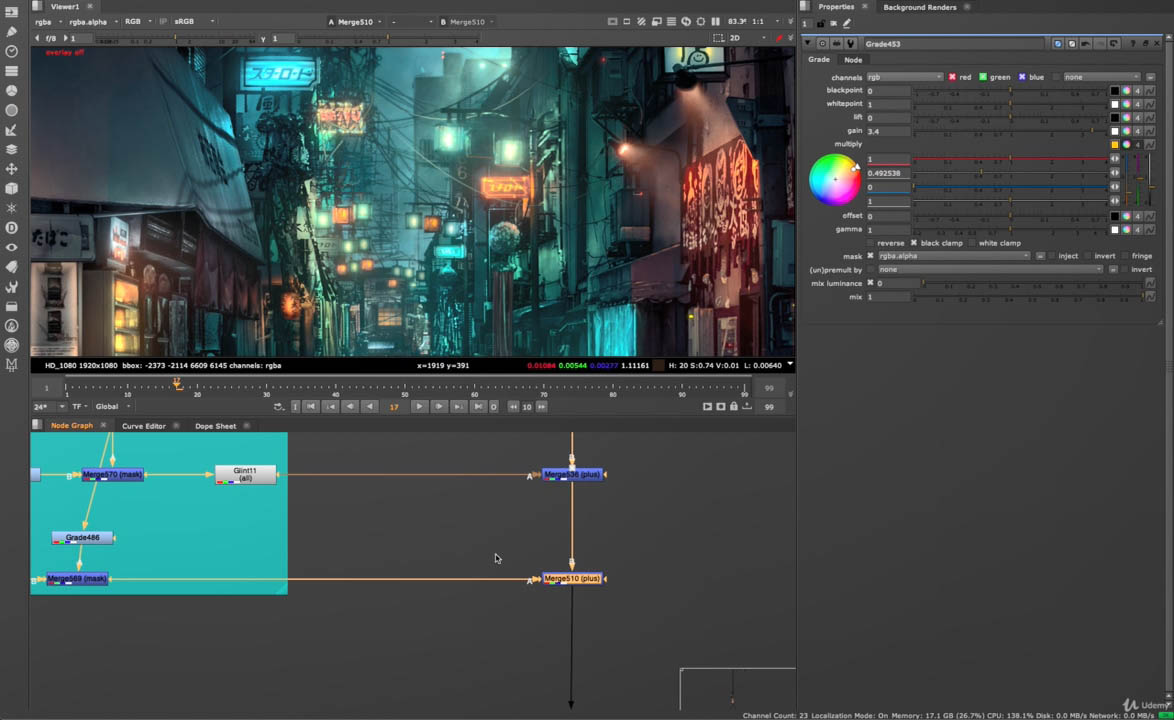Open color wheel picker for blackpoint

pyautogui.click(x=1126, y=91)
